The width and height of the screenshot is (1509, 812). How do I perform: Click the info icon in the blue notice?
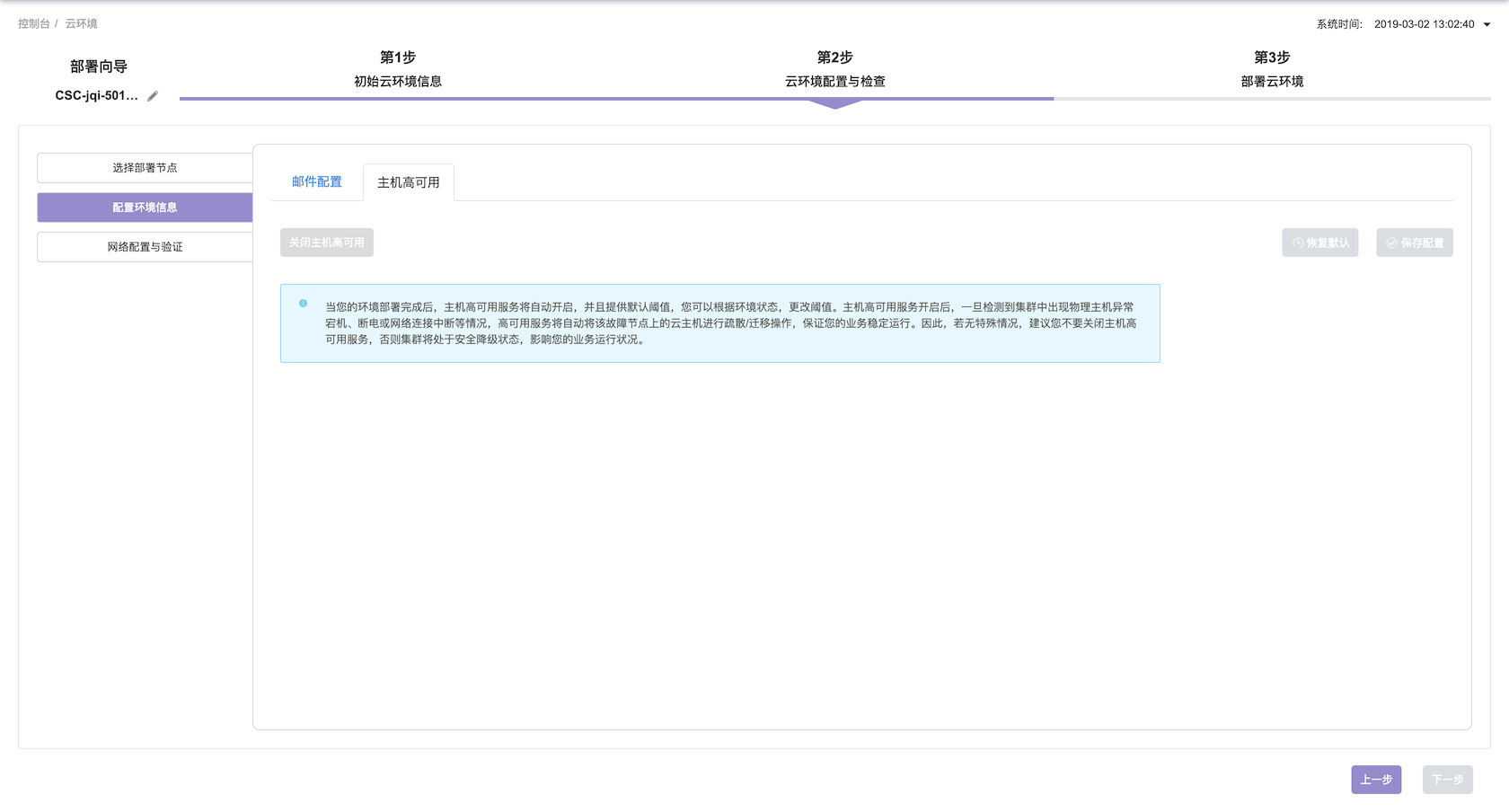pyautogui.click(x=304, y=304)
